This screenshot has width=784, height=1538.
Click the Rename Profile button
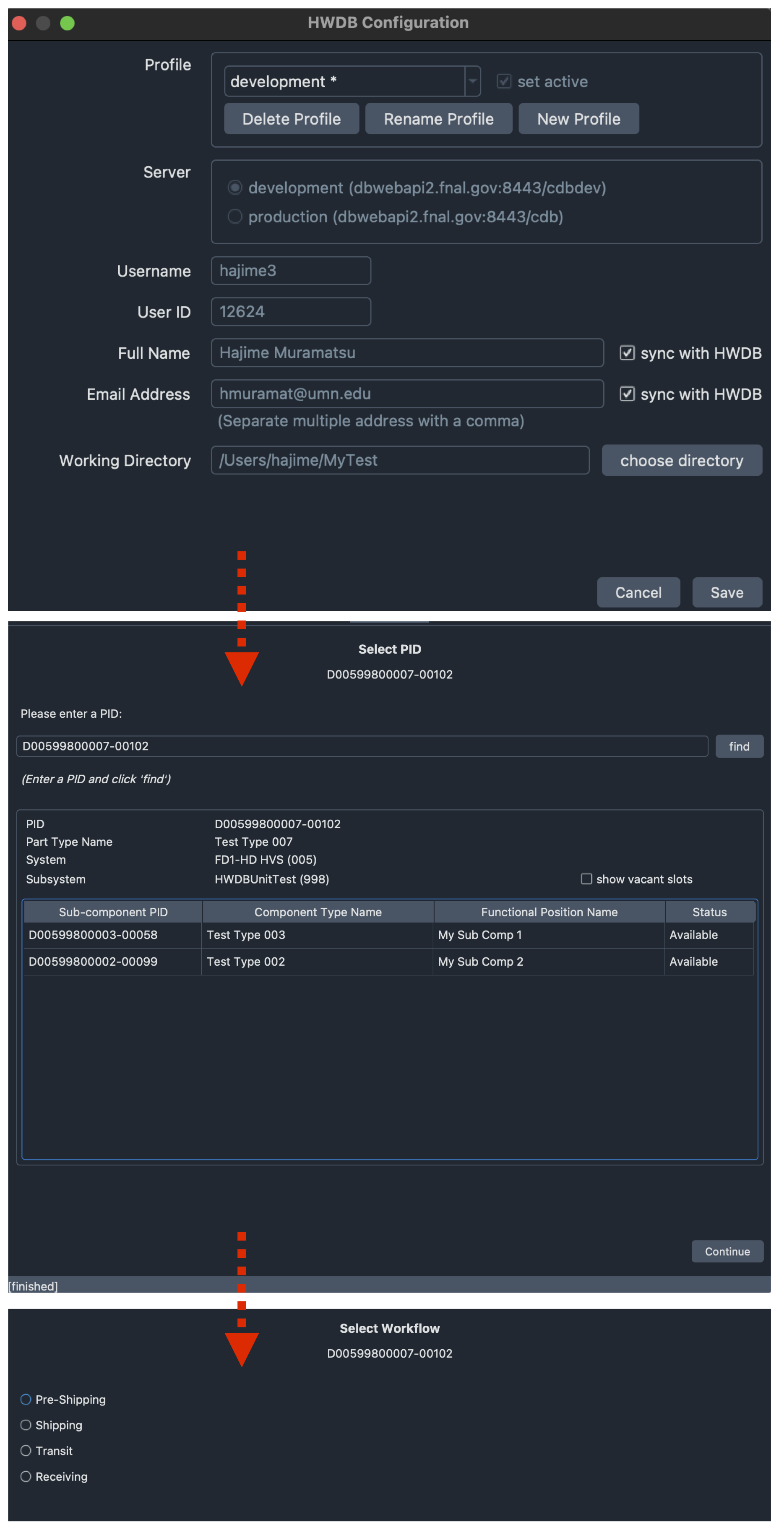pyautogui.click(x=438, y=119)
